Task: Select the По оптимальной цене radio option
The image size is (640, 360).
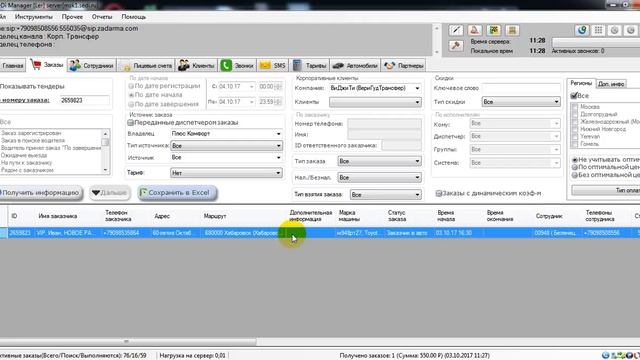Action: pos(575,167)
